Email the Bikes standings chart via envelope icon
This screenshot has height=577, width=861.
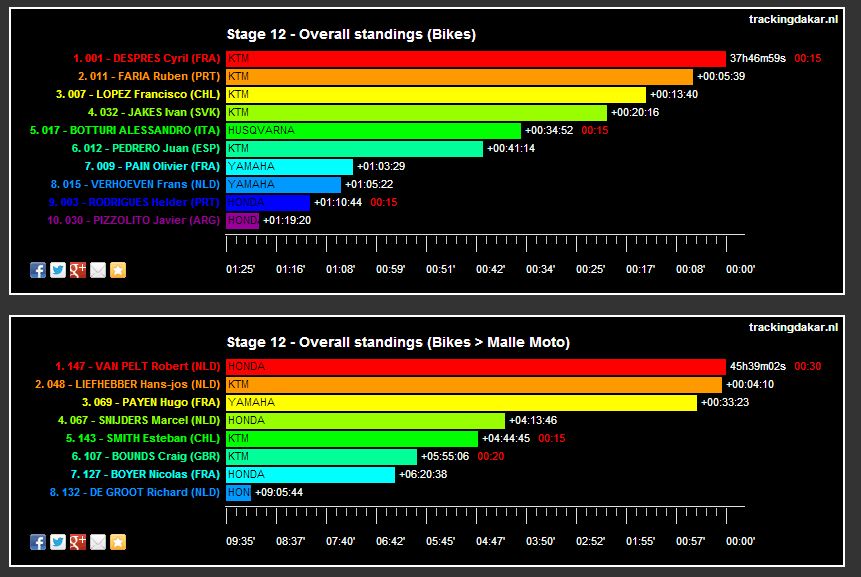pos(98,270)
